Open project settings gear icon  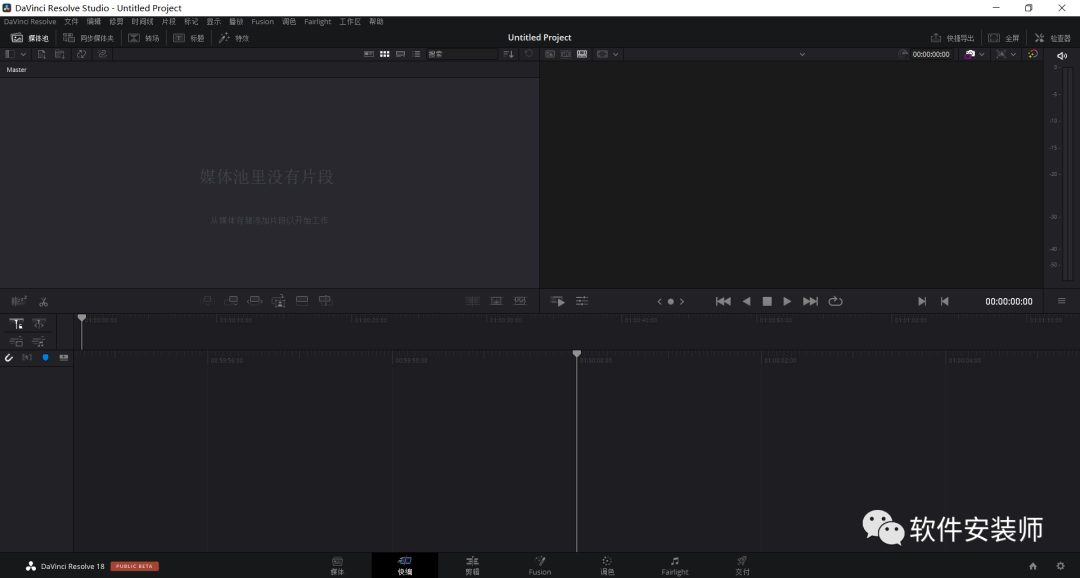point(1061,566)
